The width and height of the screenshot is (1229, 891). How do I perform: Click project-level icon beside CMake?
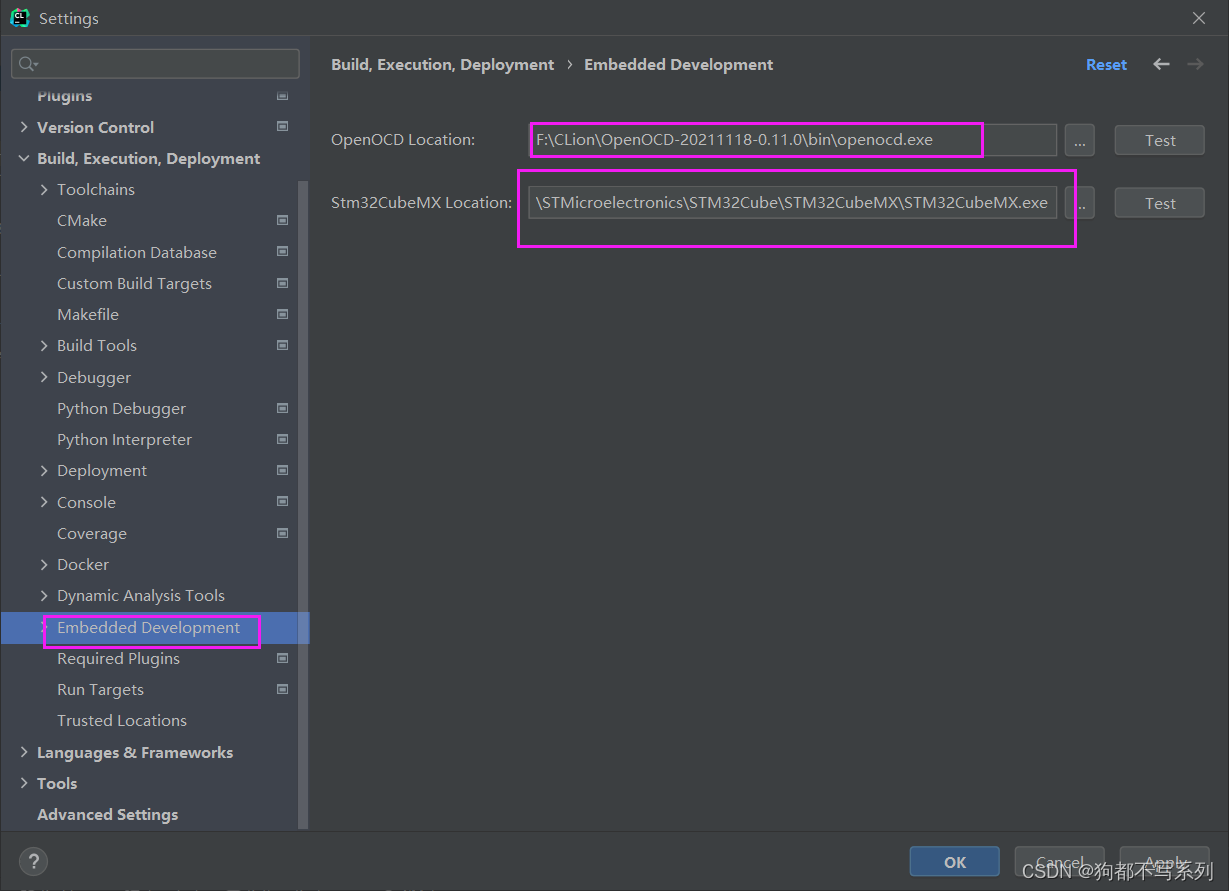click(282, 220)
